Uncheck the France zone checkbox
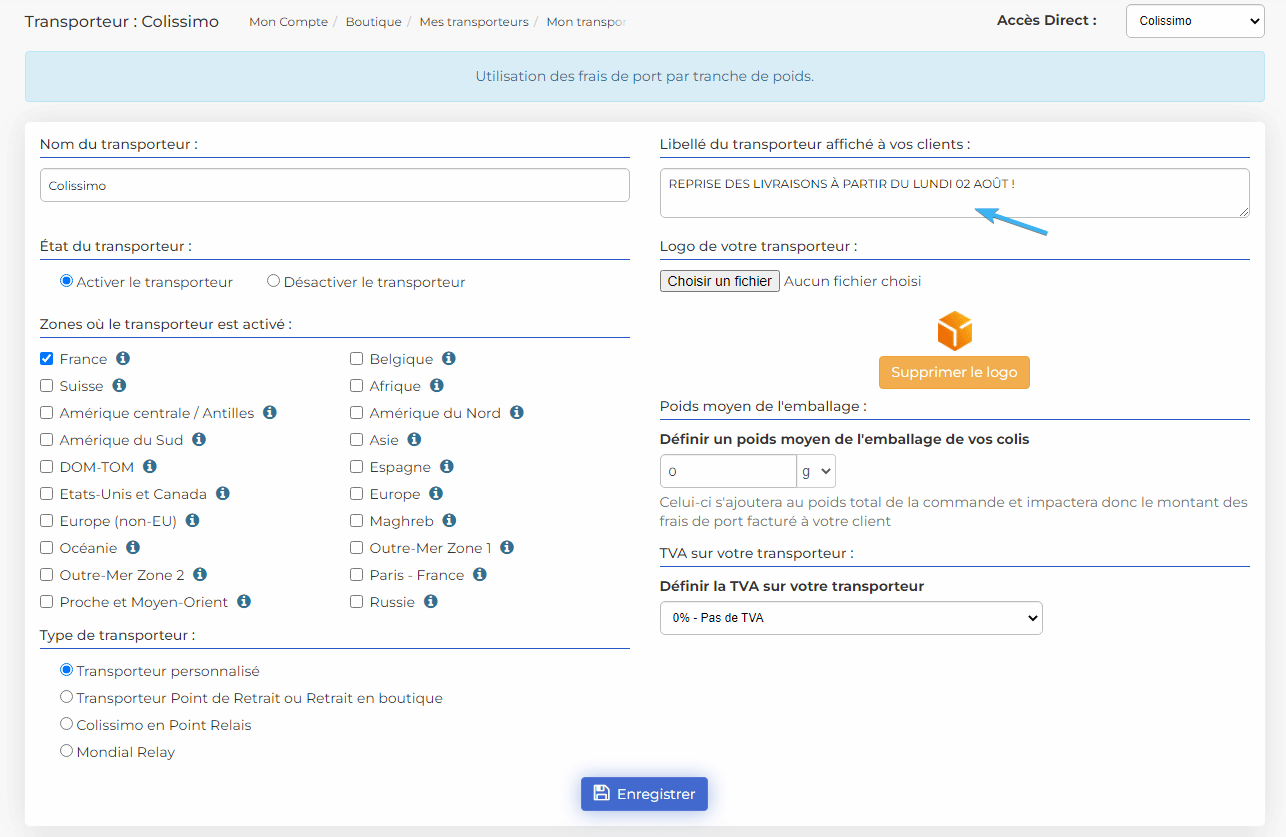 point(47,358)
